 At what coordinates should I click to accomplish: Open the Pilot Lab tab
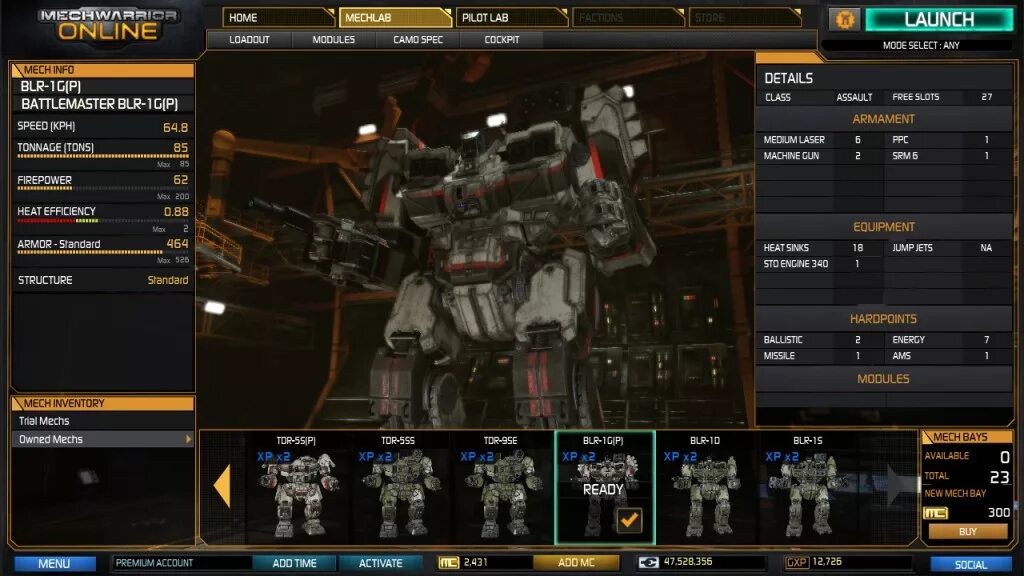[512, 18]
